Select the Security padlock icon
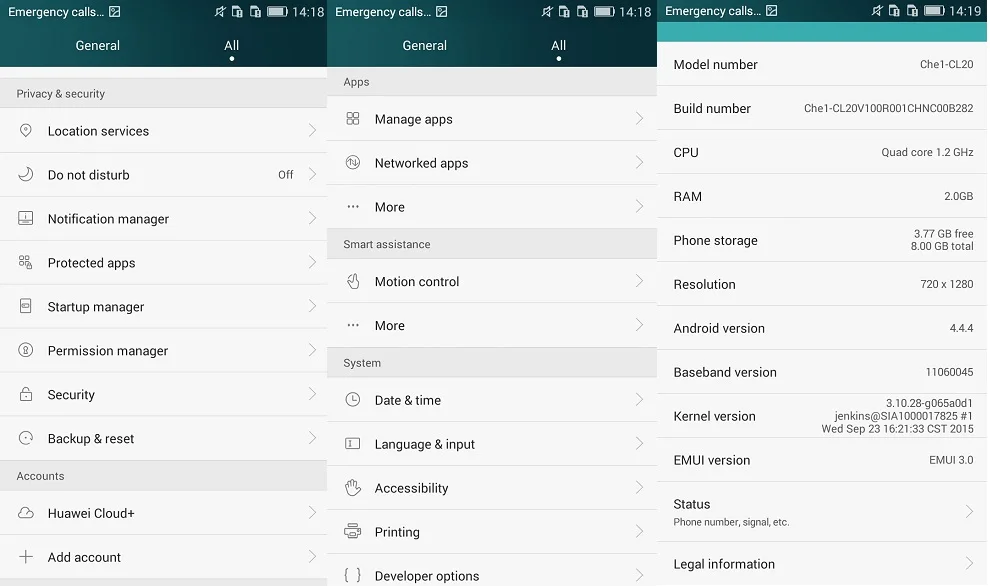This screenshot has height=586, width=990. [26, 395]
